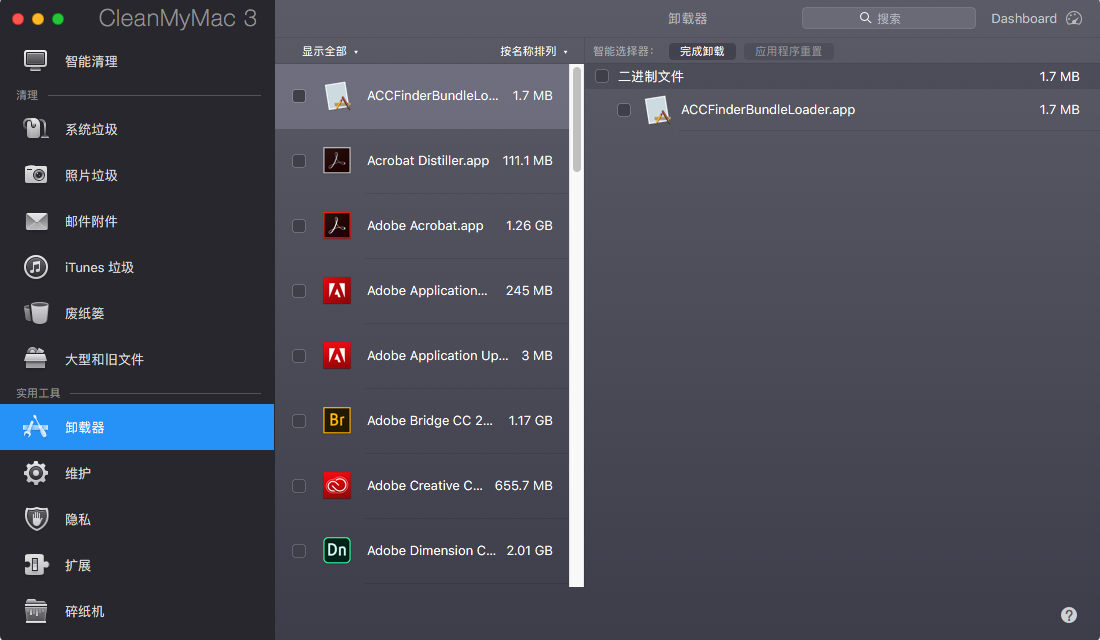
Task: Select the 完成卸载 smart selector
Action: 702,51
